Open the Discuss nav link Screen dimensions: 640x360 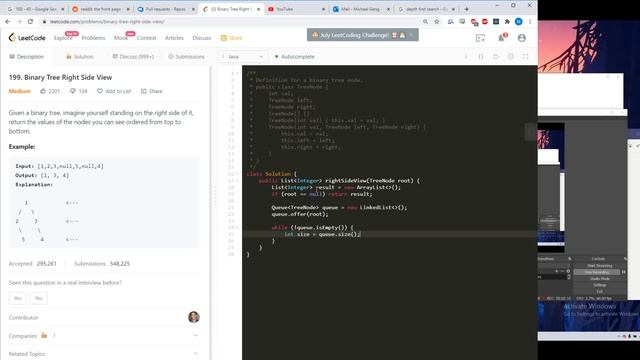point(202,38)
